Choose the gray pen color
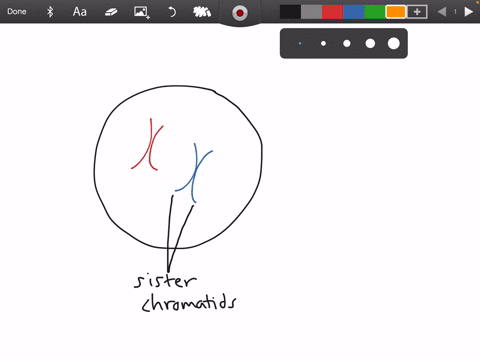Viewport: 480px width, 360px height. pyautogui.click(x=311, y=12)
